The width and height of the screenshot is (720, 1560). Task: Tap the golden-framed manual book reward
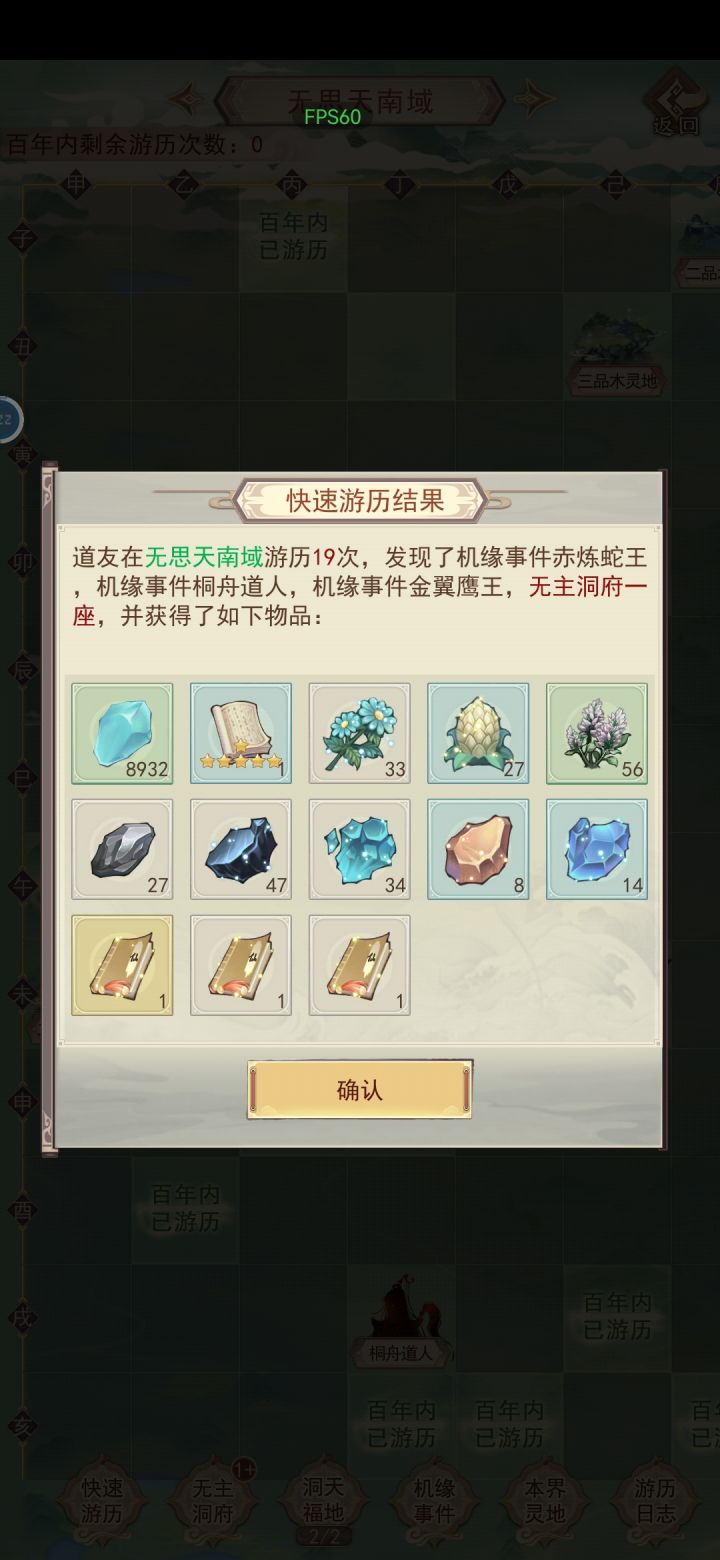(x=122, y=965)
